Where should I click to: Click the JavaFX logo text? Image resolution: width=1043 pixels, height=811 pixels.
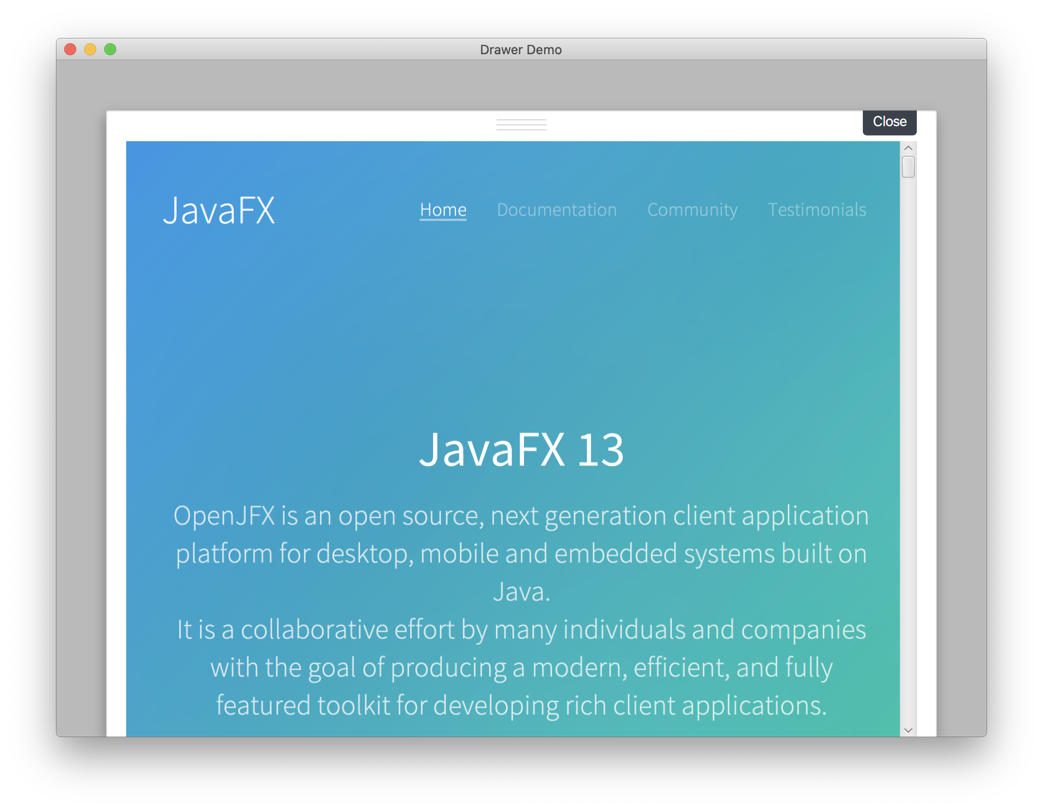pyautogui.click(x=219, y=210)
